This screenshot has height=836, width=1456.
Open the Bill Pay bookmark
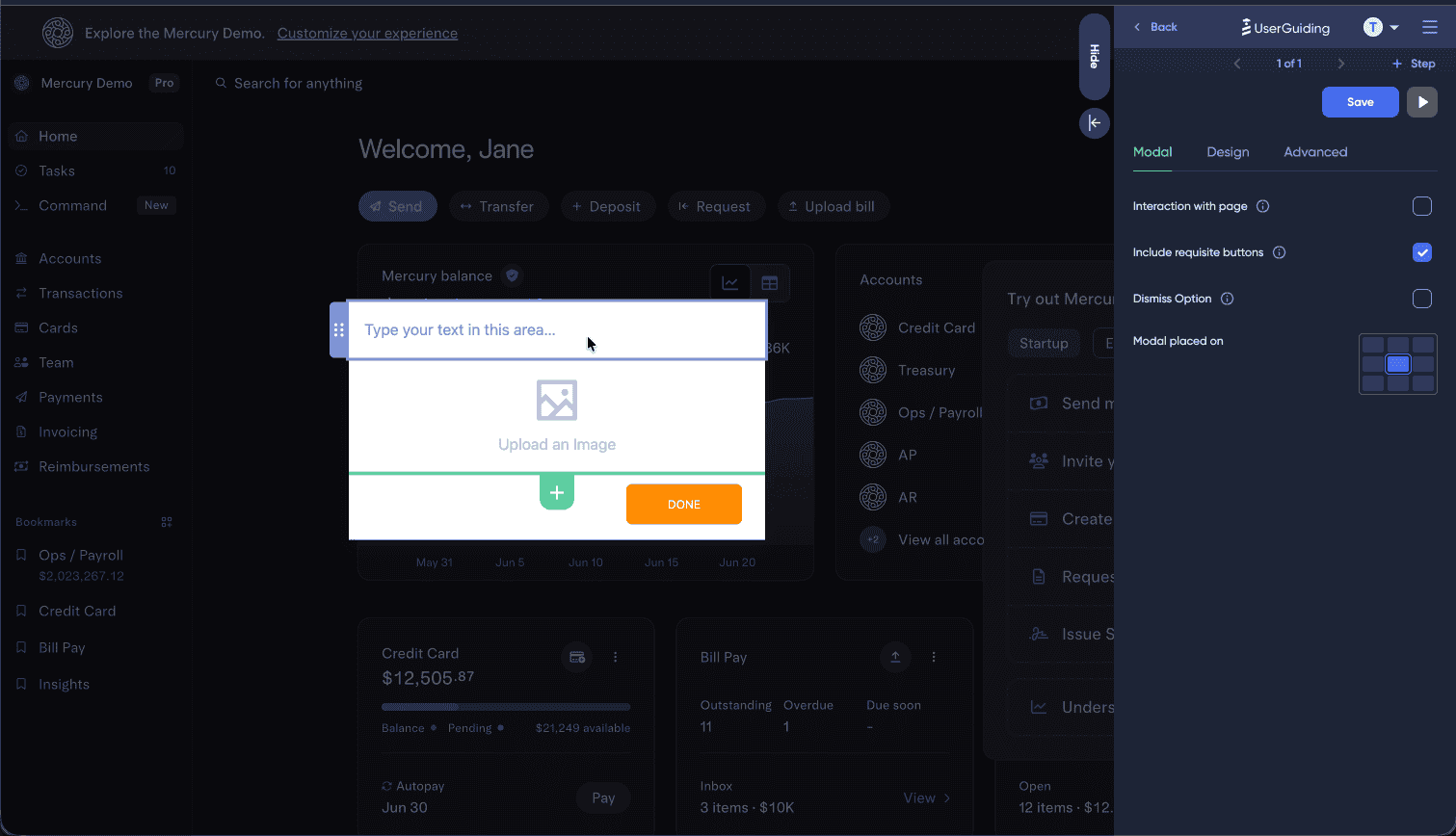(x=62, y=647)
